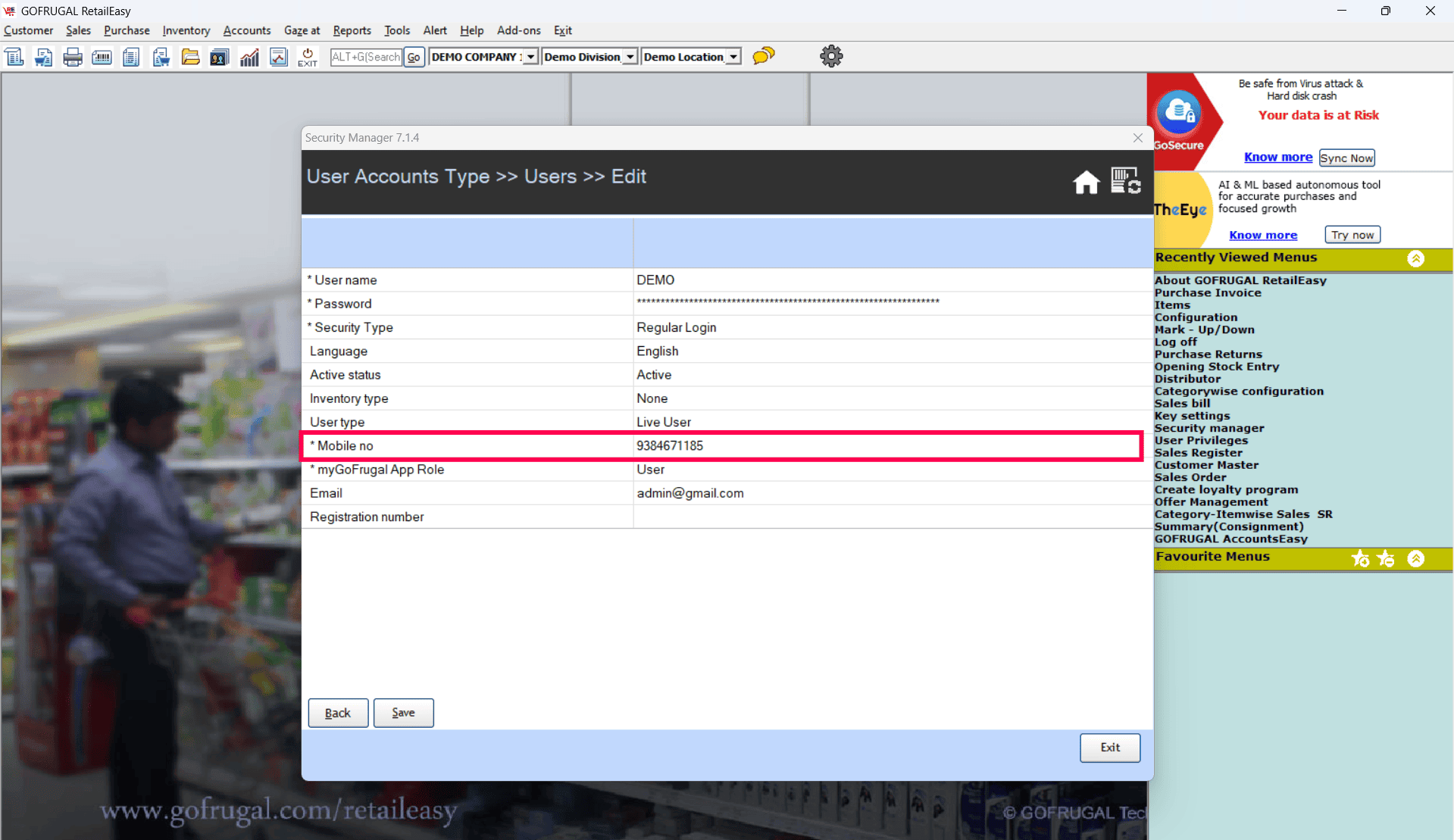
Task: Collapse the Recently Viewed Menus panel
Action: 1415,258
